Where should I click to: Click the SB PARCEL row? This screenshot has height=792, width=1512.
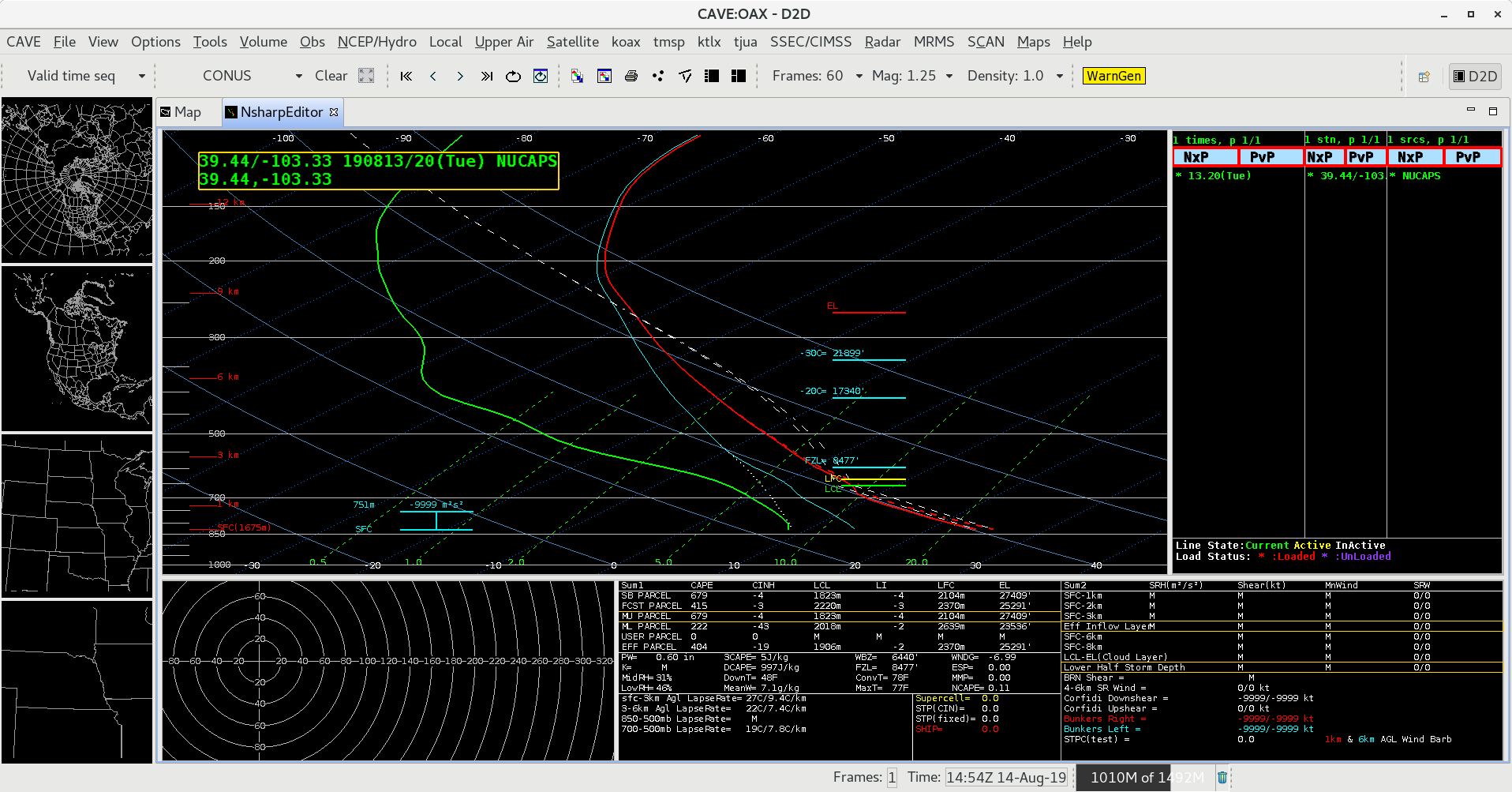click(x=839, y=596)
